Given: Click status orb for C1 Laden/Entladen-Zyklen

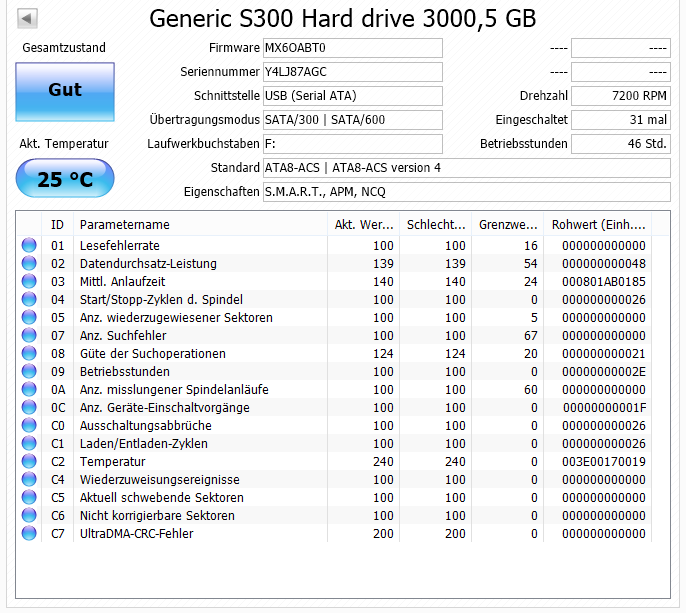Looking at the screenshot, I should pos(29,443).
